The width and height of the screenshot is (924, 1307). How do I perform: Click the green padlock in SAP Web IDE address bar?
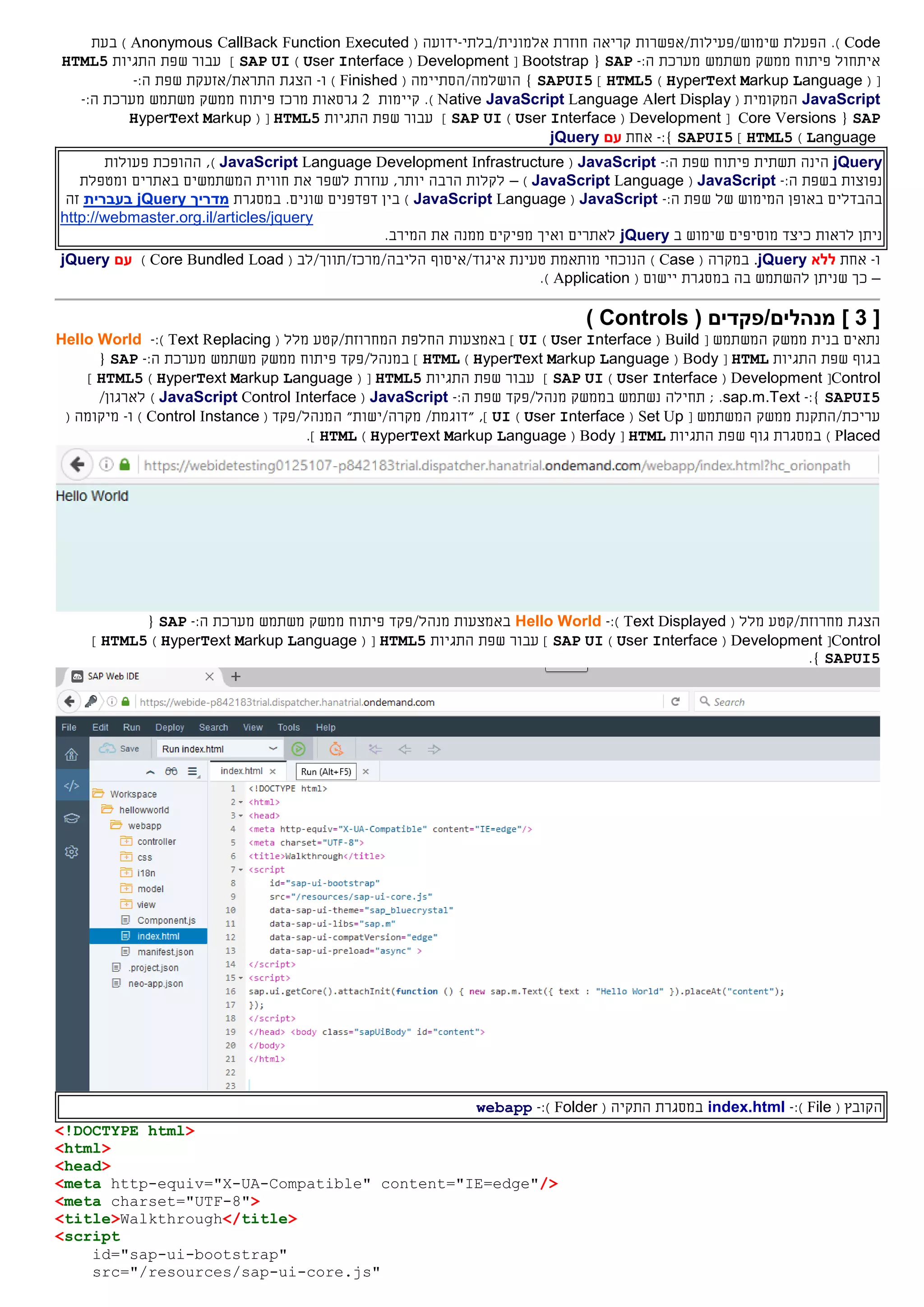point(126,701)
